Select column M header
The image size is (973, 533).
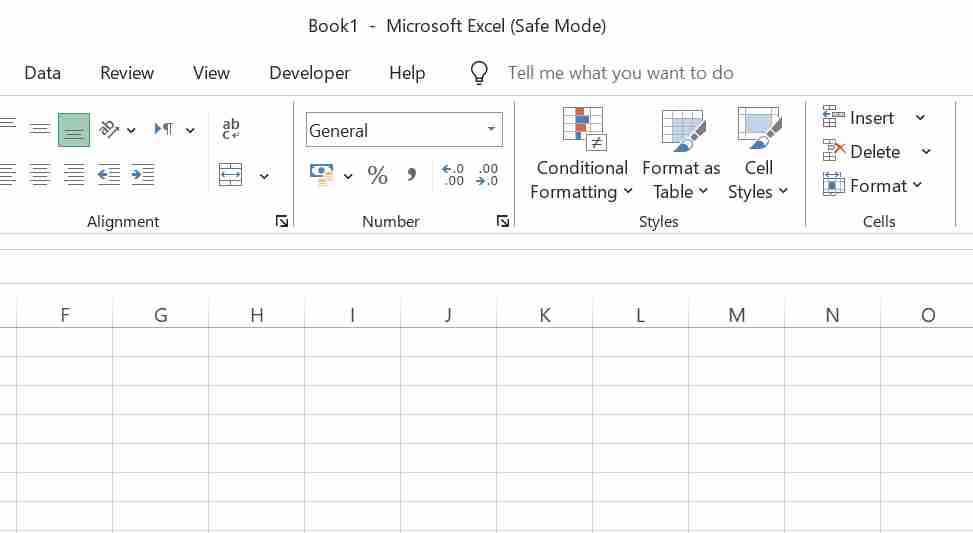(737, 315)
